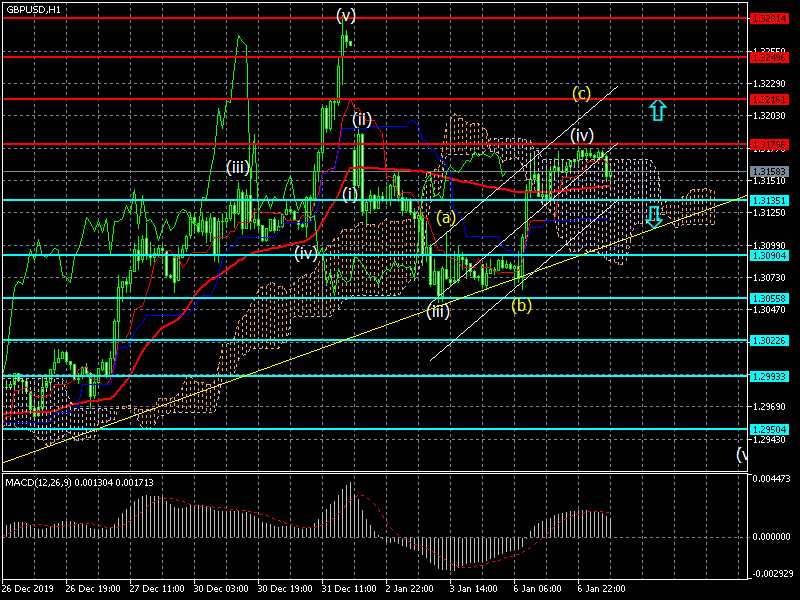
Task: Select the 0.000000 MACD zero level value
Action: coord(772,537)
